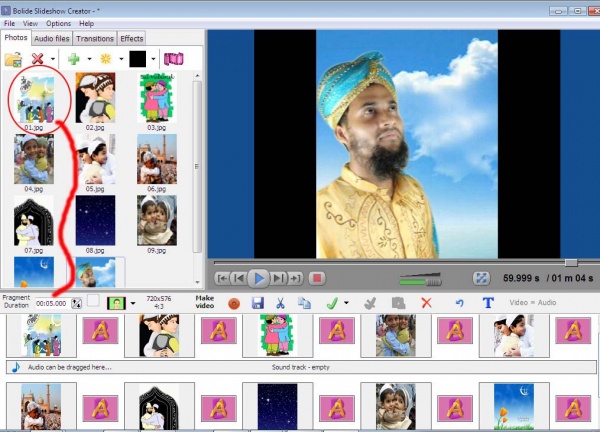Viewport: 600px width, 432px height.
Task: Click the pink film strip icon
Action: [x=173, y=59]
